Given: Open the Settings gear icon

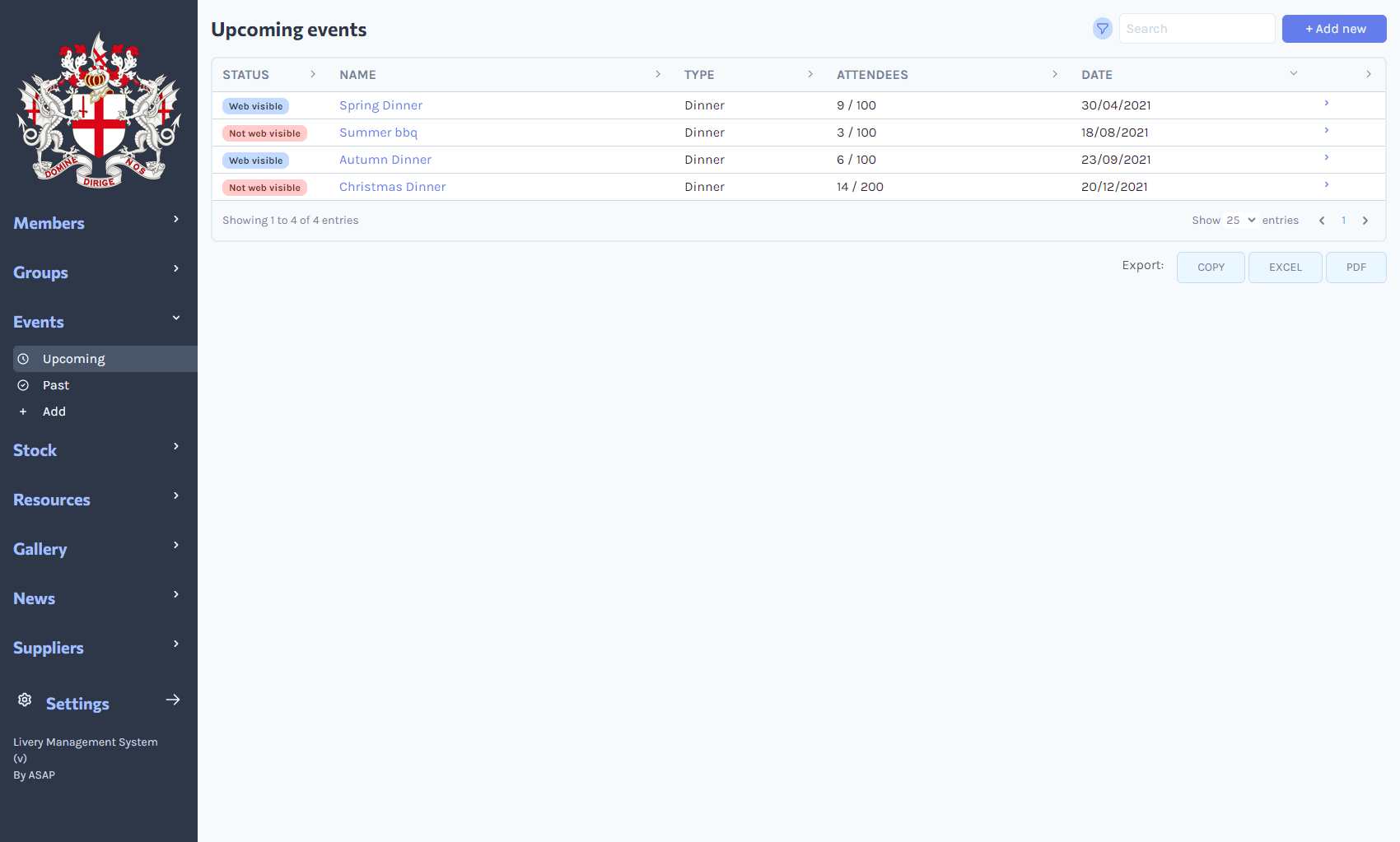Looking at the screenshot, I should (x=25, y=700).
